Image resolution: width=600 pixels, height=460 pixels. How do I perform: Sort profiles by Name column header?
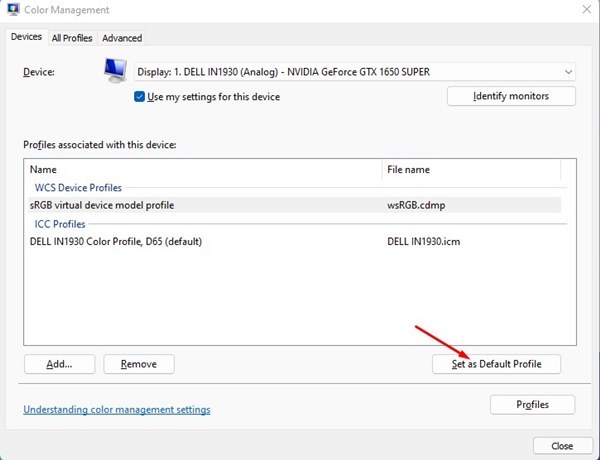coord(200,170)
